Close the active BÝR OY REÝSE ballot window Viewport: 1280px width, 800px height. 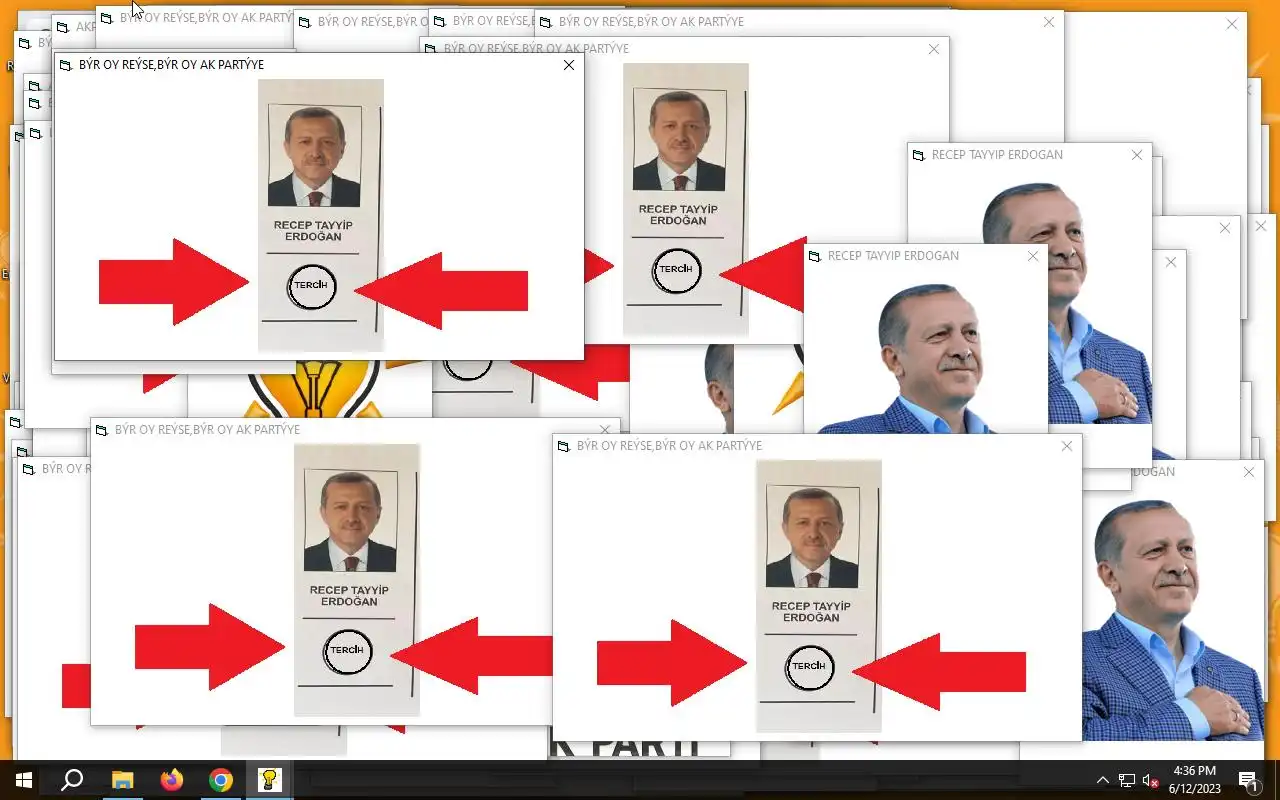point(569,65)
